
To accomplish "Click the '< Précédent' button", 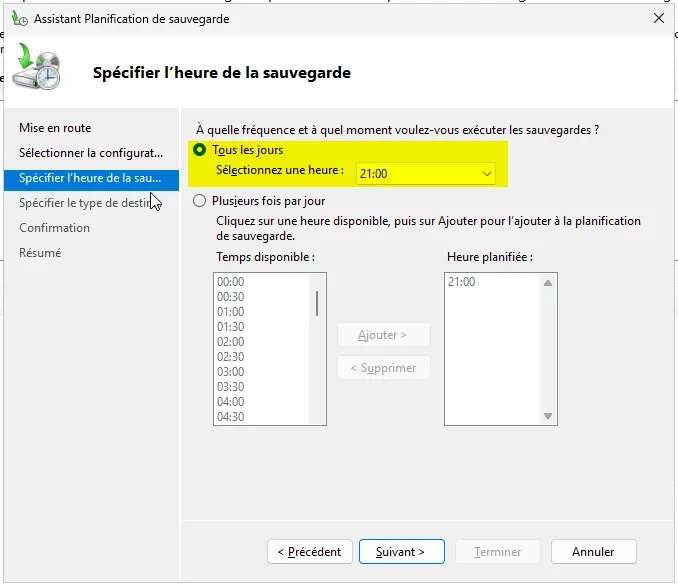I will point(310,551).
